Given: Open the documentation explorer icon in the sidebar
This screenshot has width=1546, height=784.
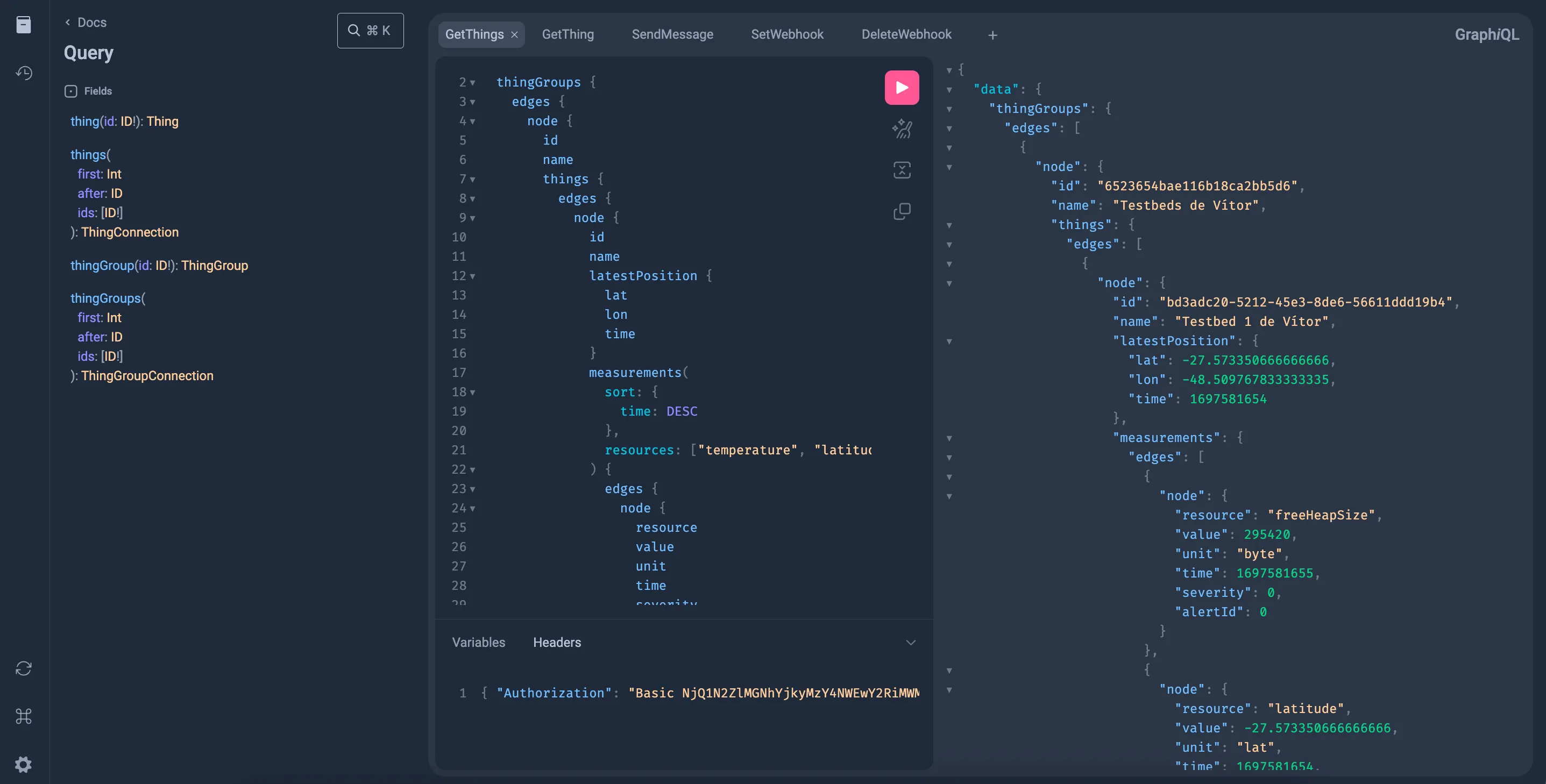Looking at the screenshot, I should pos(24,25).
